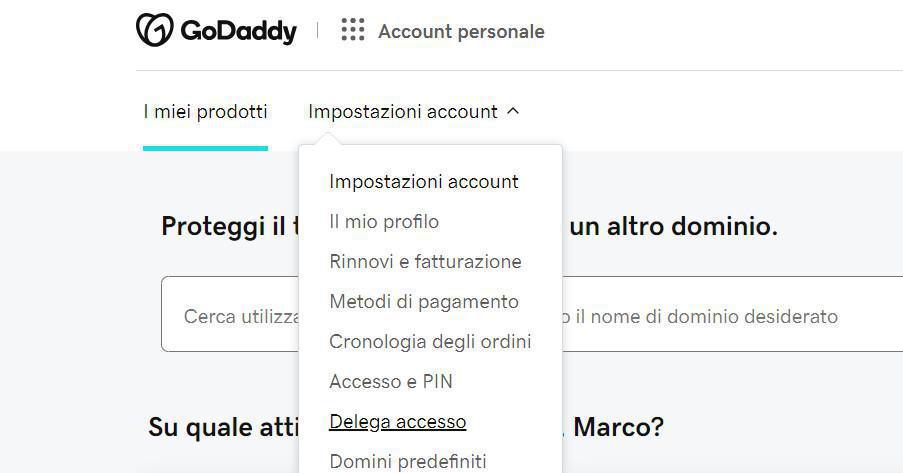
Task: Click the un altro dominio heading text
Action: [x=672, y=226]
